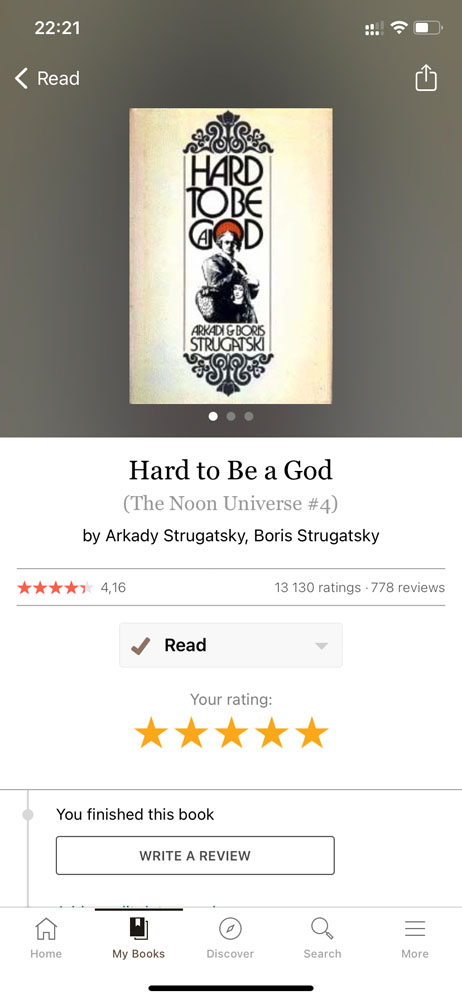Expand the Read shelf dropdown arrow
This screenshot has height=1000, width=462.
click(322, 645)
